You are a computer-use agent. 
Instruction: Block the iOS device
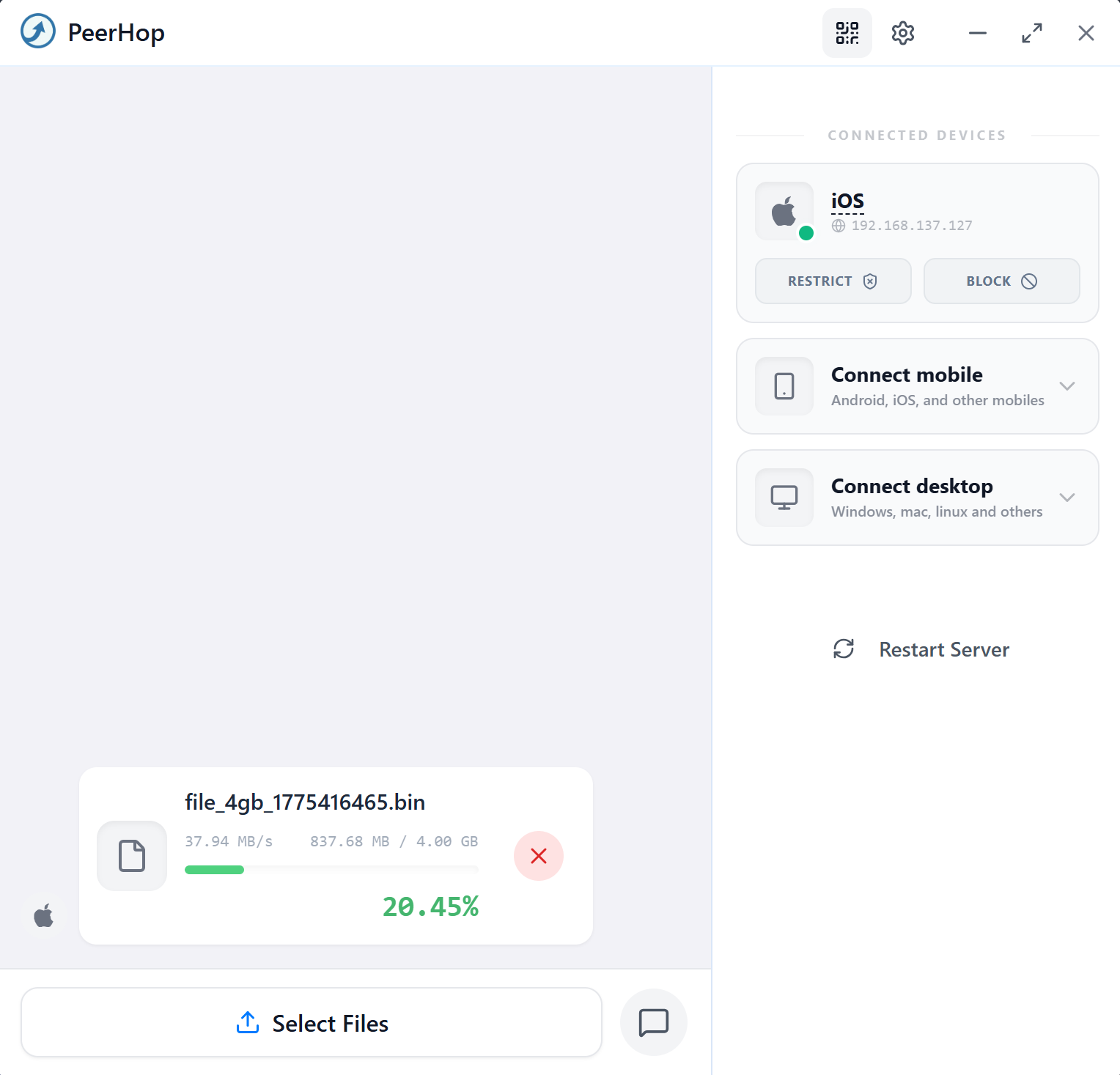1002,281
